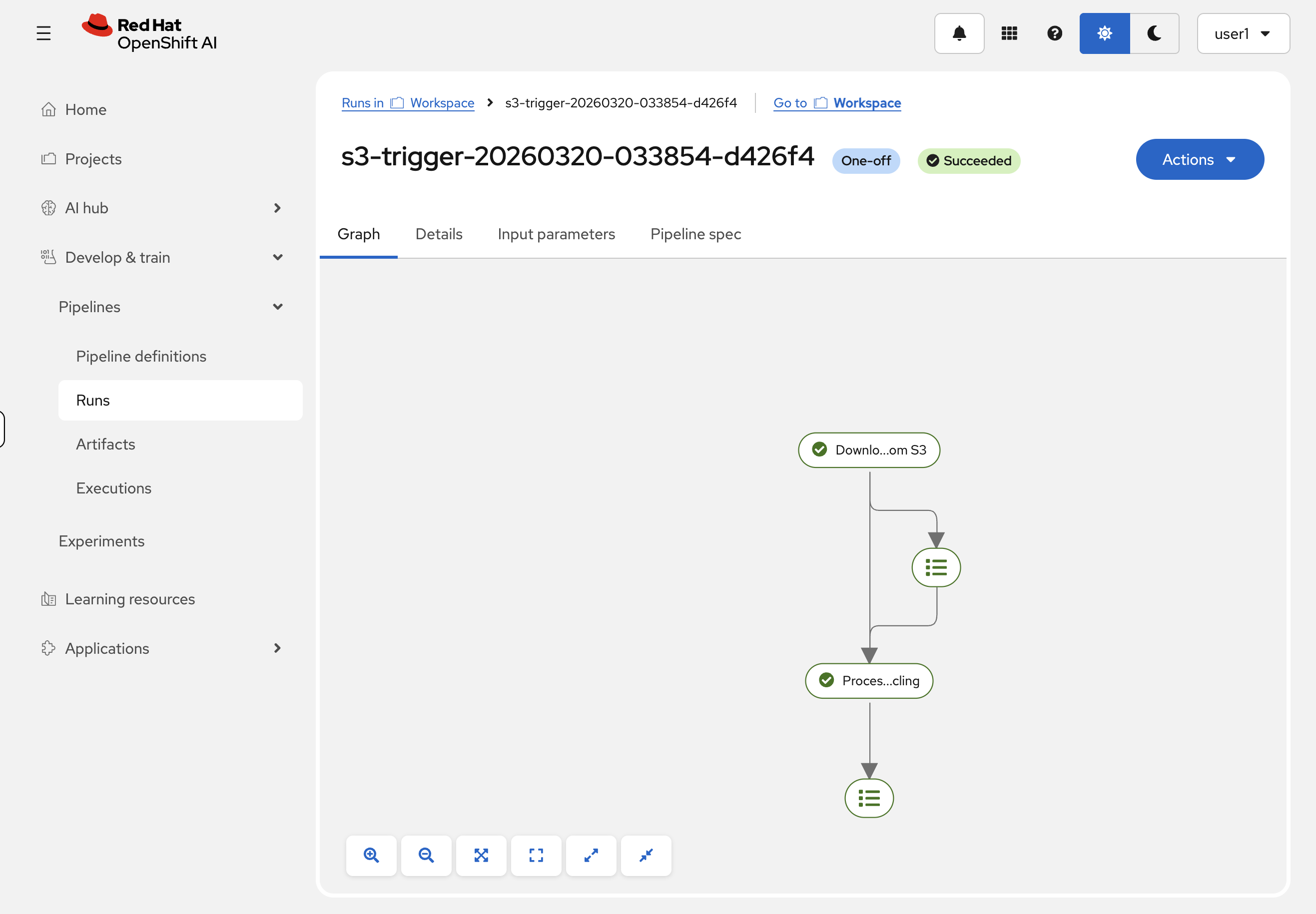Click the Downlo...om S3 task node
Image resolution: width=1316 pixels, height=914 pixels.
pos(868,450)
